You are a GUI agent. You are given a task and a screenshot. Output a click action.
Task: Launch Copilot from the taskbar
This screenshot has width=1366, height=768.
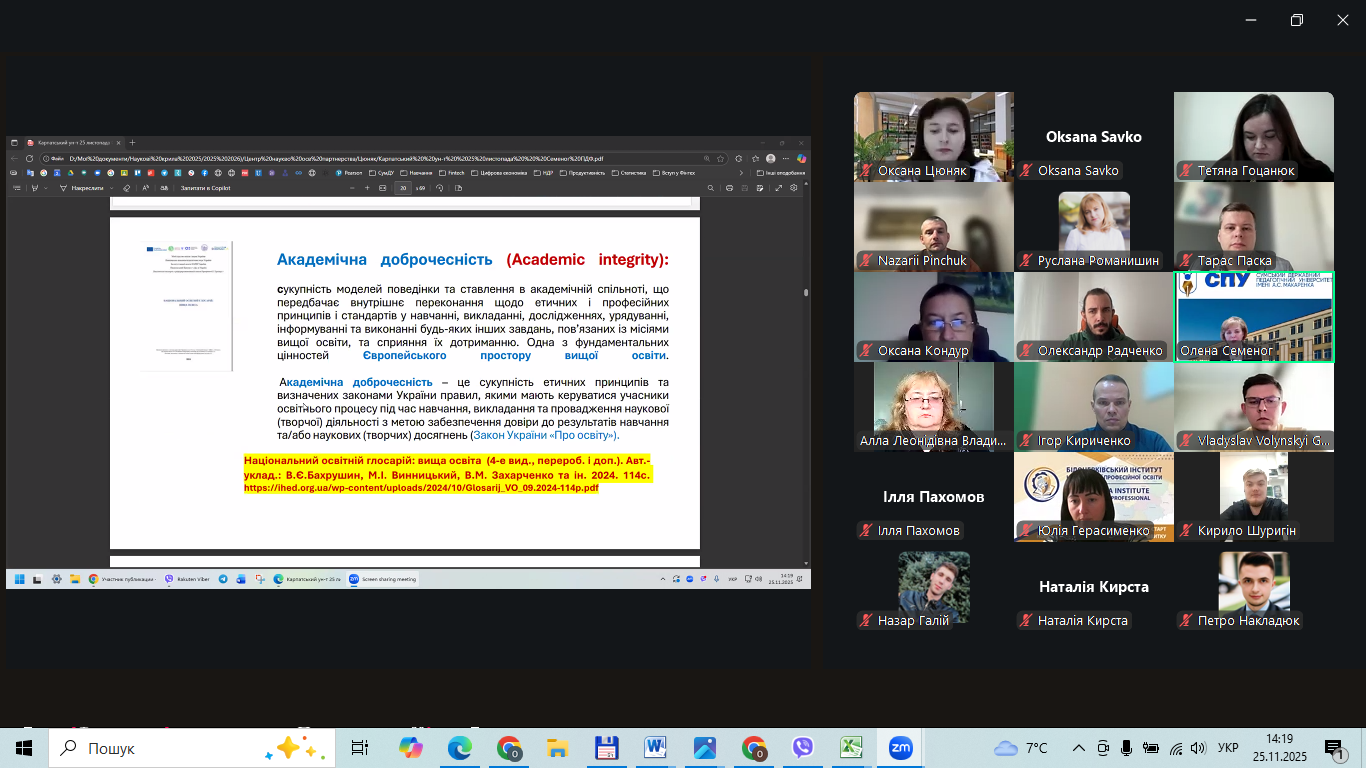point(410,748)
